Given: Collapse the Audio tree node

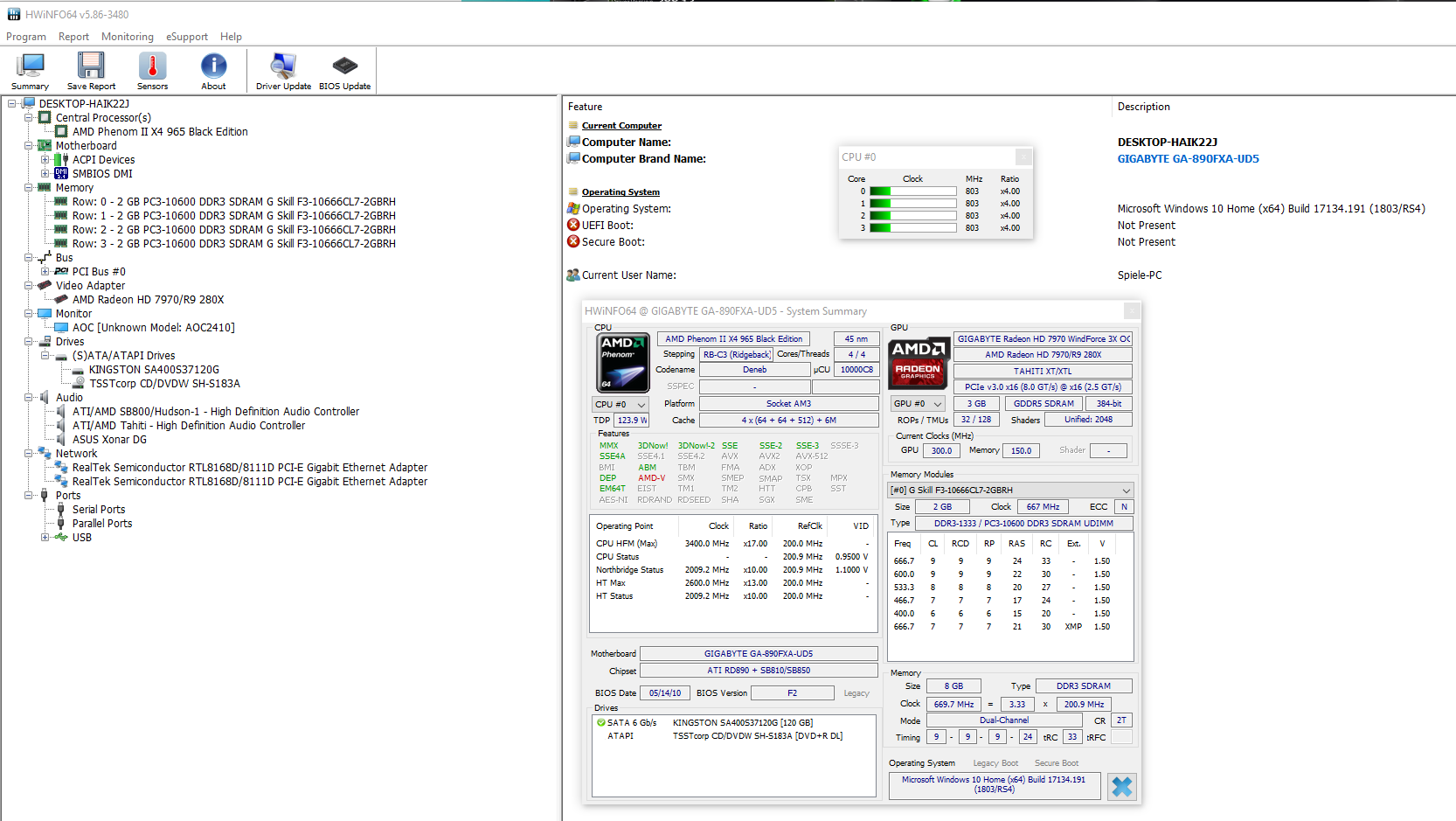Looking at the screenshot, I should coord(29,397).
